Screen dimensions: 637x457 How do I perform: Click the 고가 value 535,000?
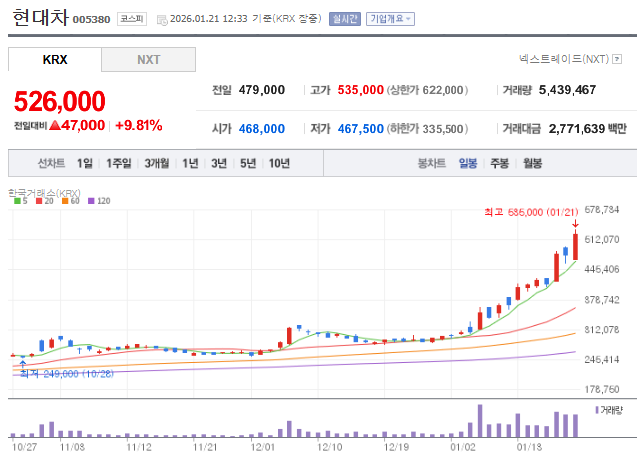tap(360, 90)
